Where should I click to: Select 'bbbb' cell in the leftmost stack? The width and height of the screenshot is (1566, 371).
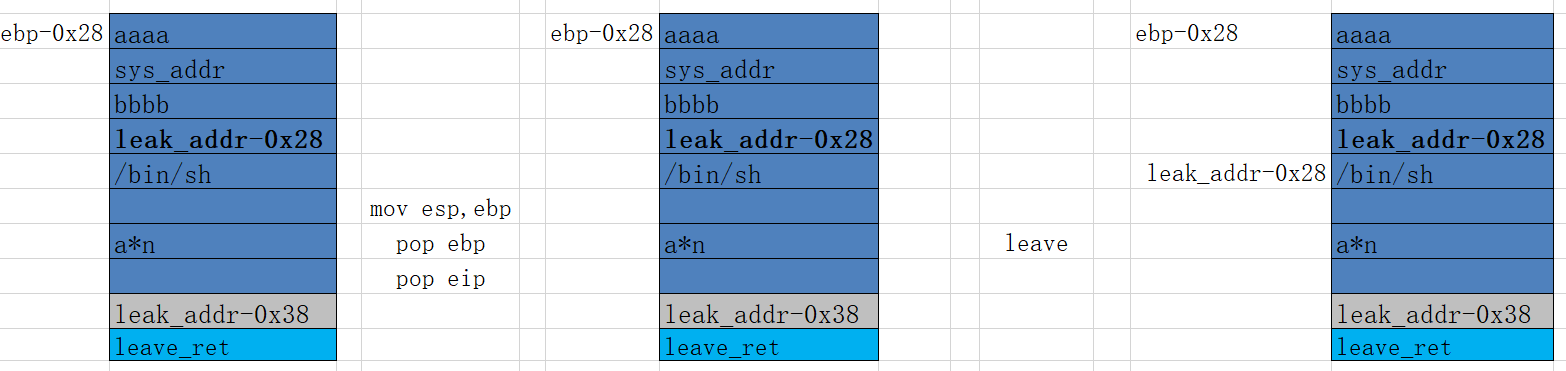pos(223,102)
